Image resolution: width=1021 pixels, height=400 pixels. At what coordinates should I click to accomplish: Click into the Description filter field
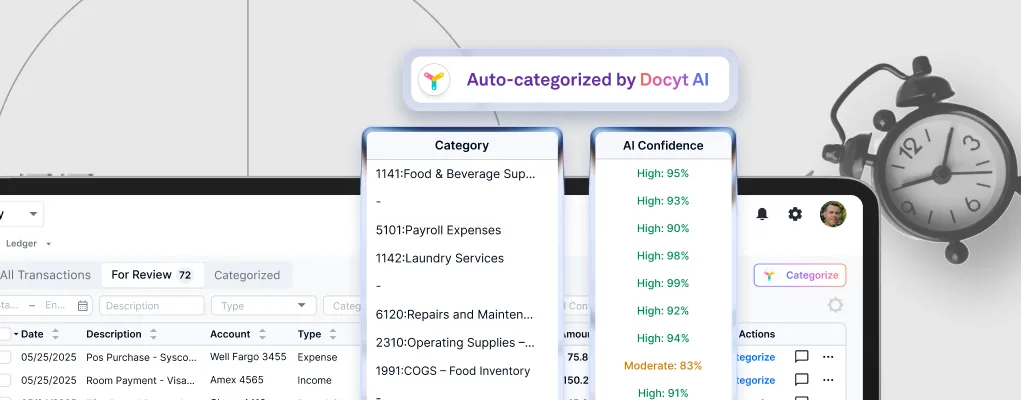152,306
